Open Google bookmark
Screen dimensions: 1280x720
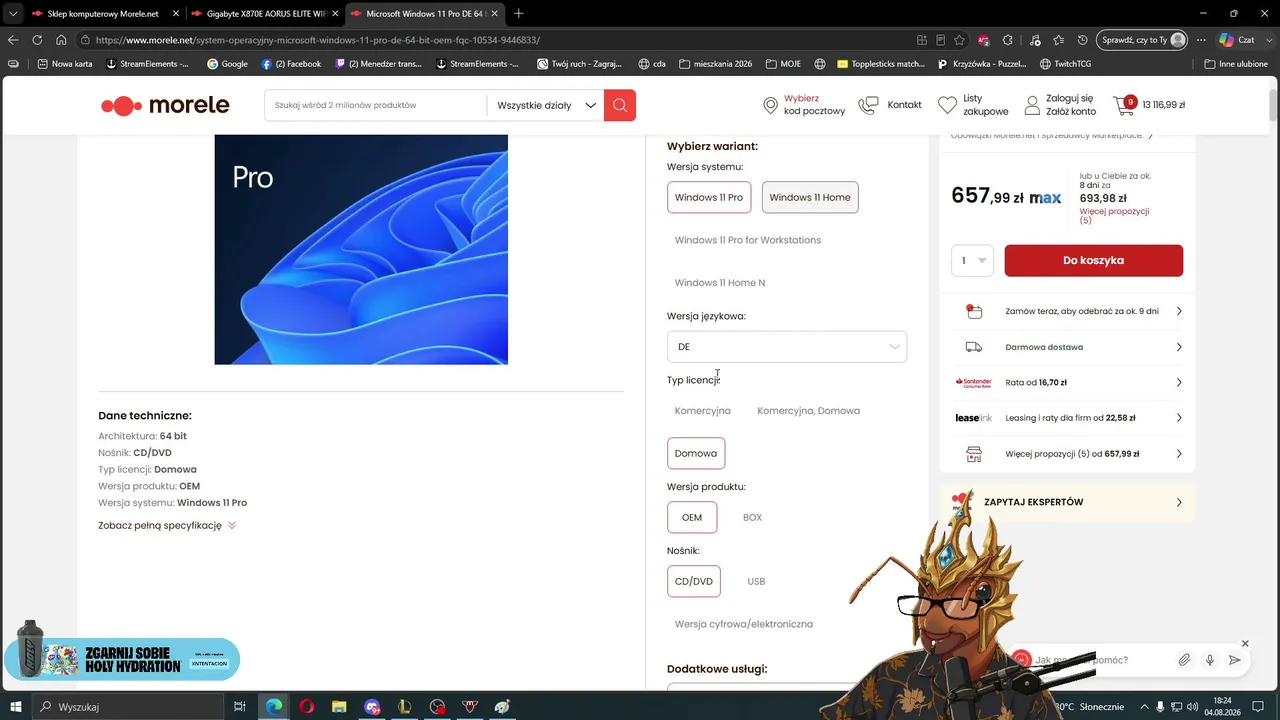click(x=227, y=64)
